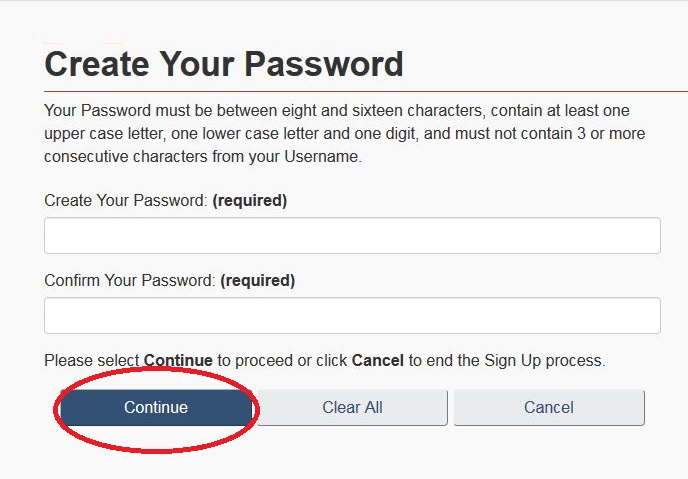Cancel the Sign Up process button
Image resolution: width=688 pixels, height=479 pixels.
[549, 408]
